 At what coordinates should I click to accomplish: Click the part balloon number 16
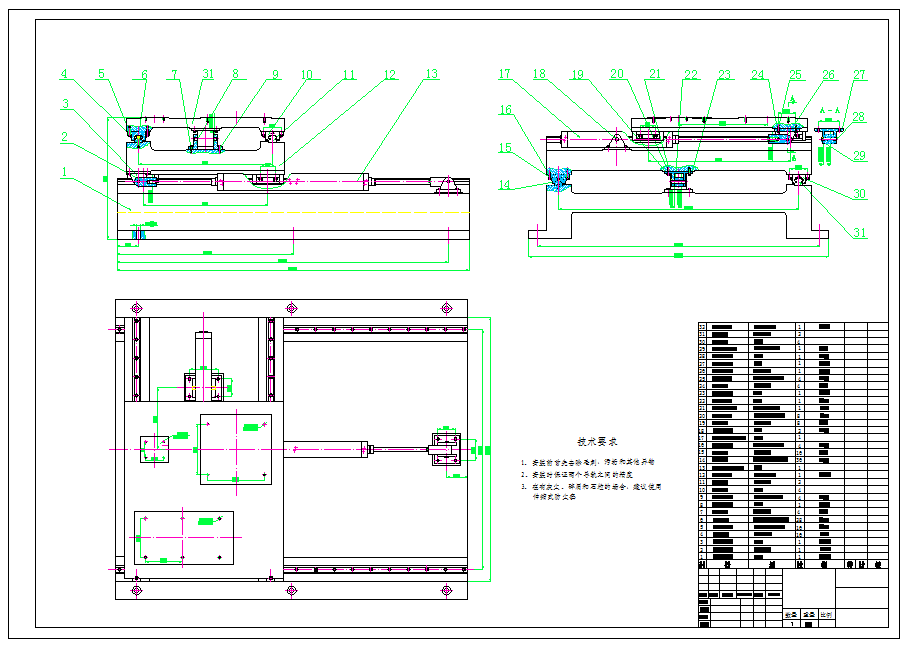coord(506,110)
